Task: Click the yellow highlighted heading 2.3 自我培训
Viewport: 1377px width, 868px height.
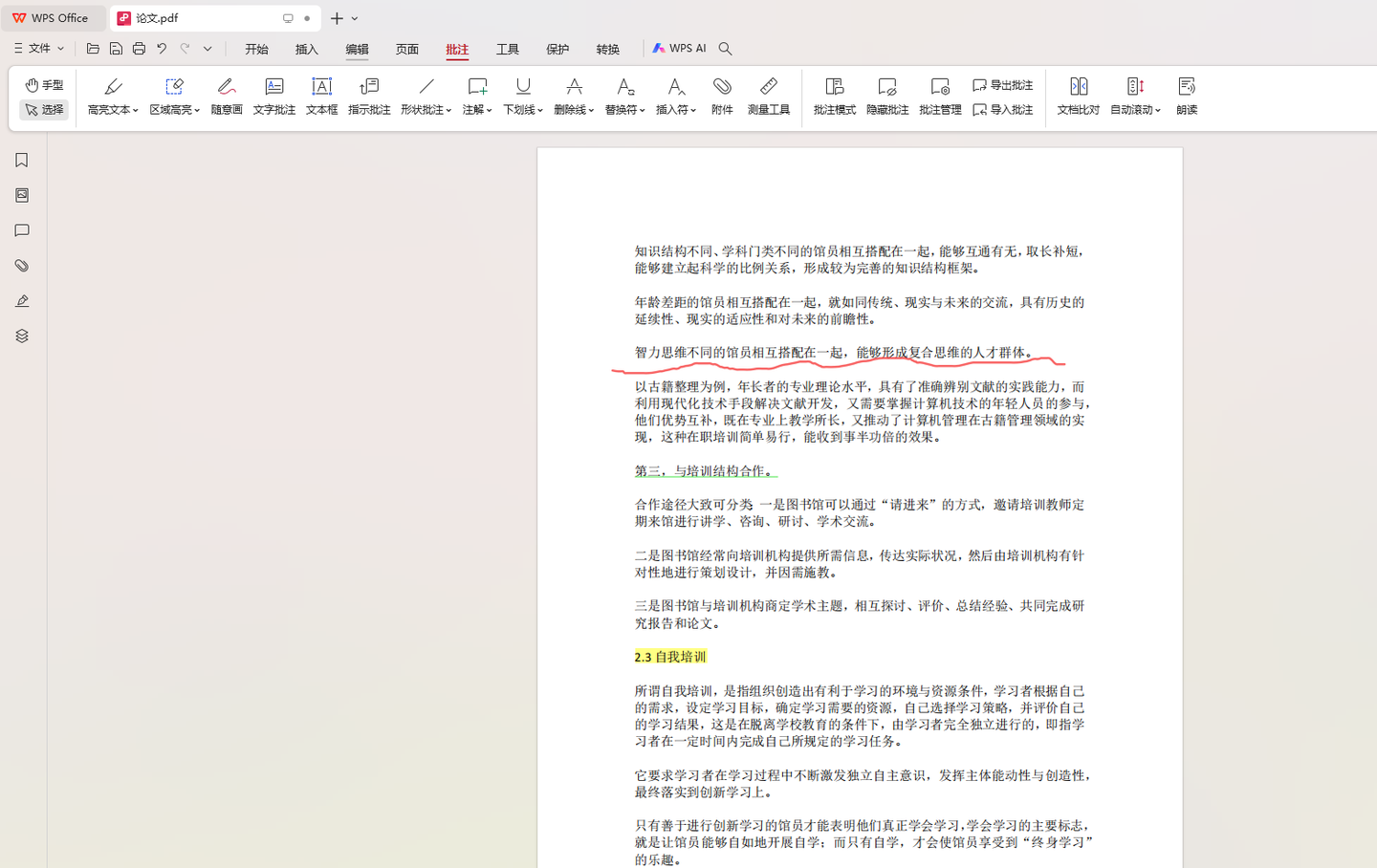Action: [670, 657]
